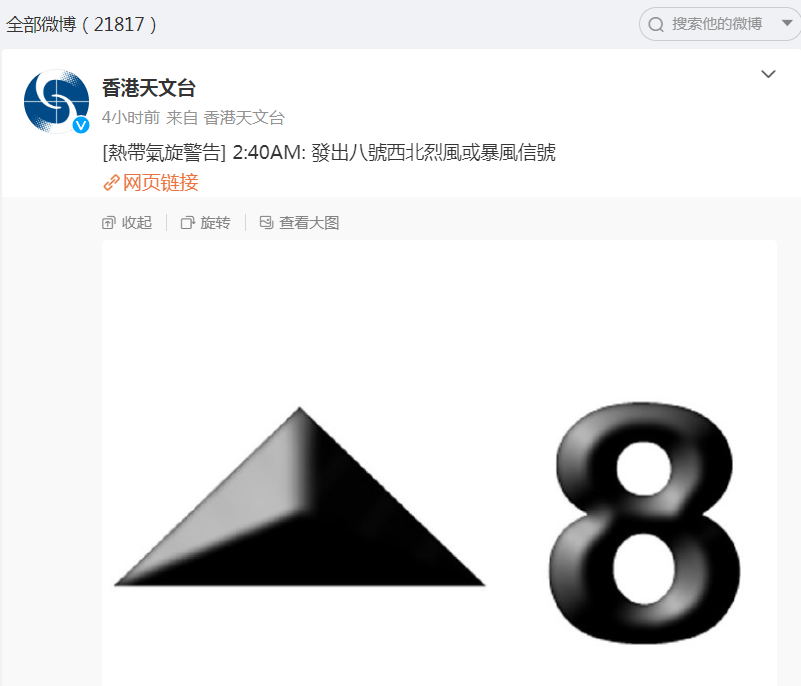The image size is (801, 686).
Task: Open the 来自 香港天文台 source link
Action: coord(225,117)
